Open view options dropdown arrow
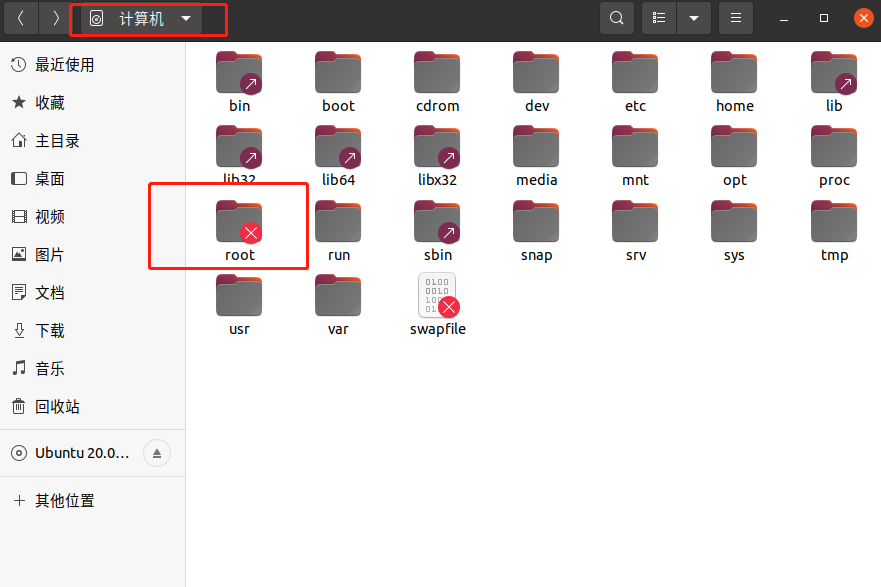881x587 pixels. coord(694,19)
